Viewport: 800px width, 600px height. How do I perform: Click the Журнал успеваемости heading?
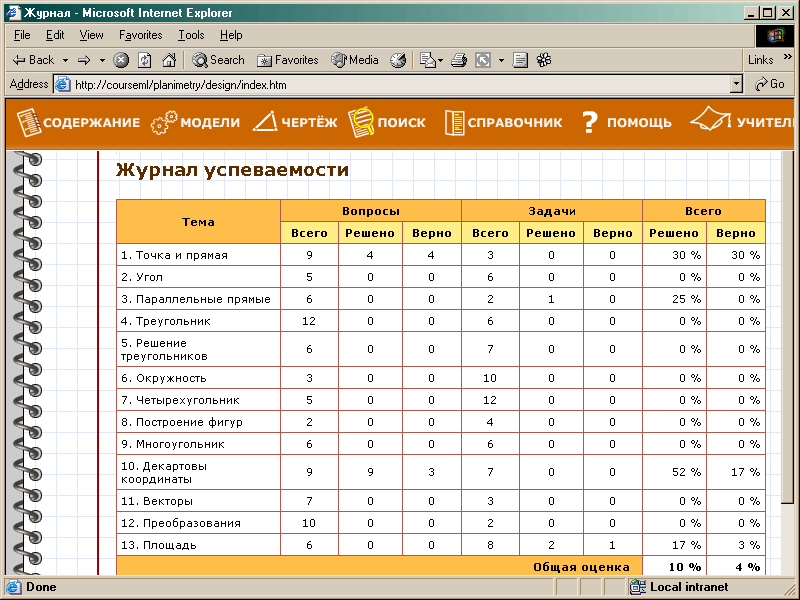coord(232,169)
